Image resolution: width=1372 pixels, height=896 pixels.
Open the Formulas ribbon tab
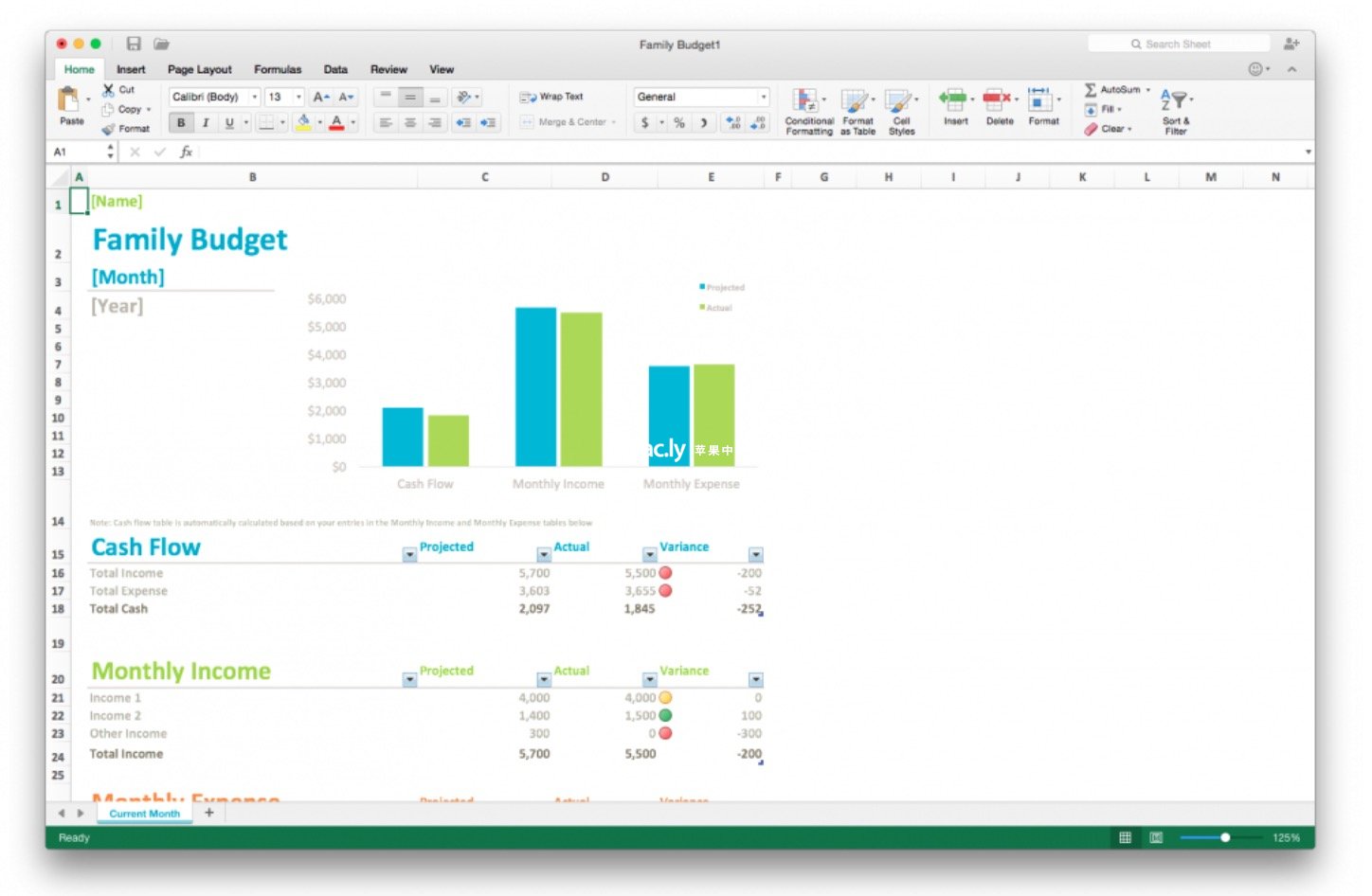[278, 69]
